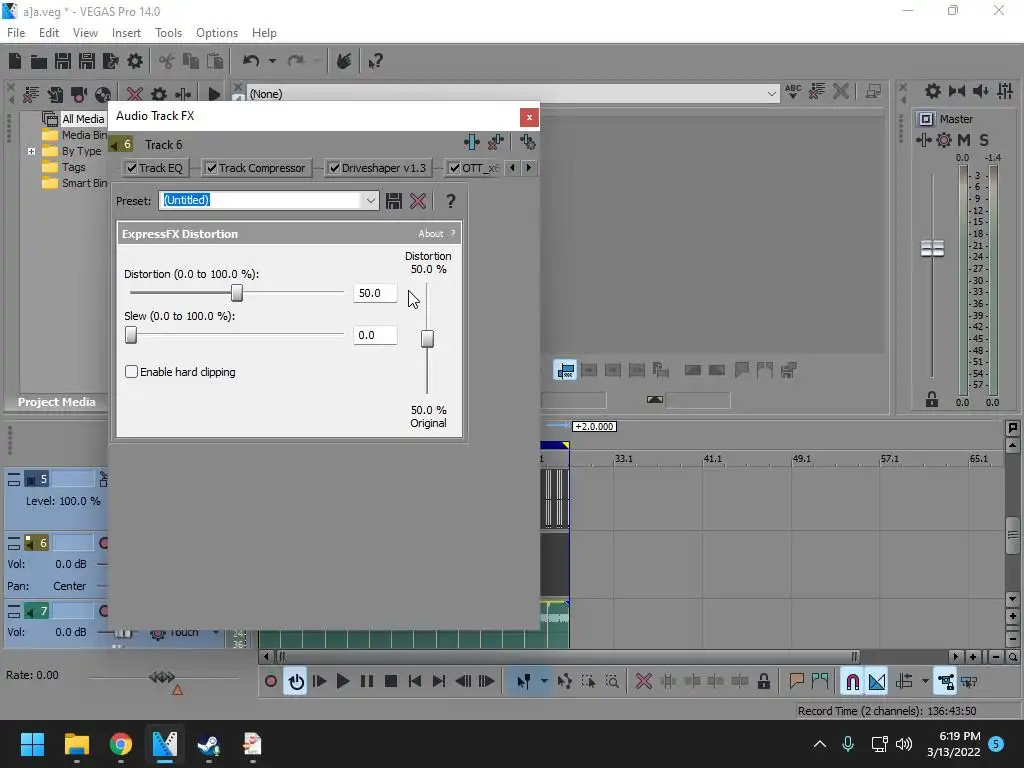Select the Normal Edit tool
1024x768 pixels.
[524, 682]
